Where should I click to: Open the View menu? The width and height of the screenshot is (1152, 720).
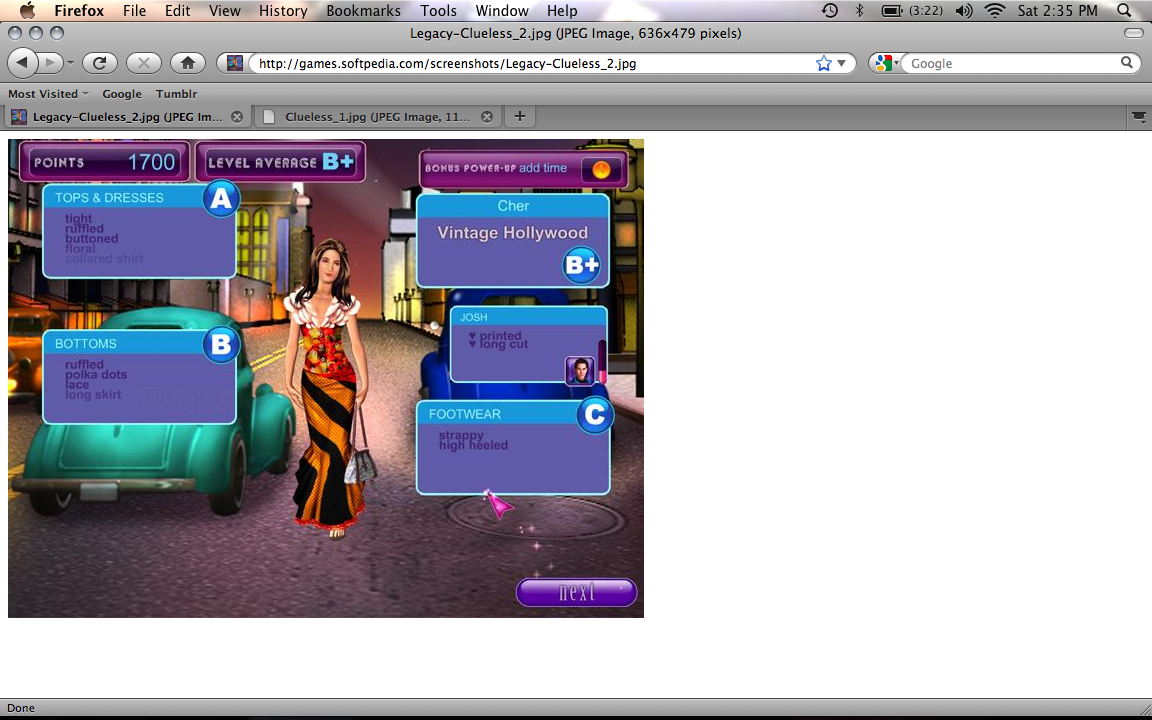point(225,11)
